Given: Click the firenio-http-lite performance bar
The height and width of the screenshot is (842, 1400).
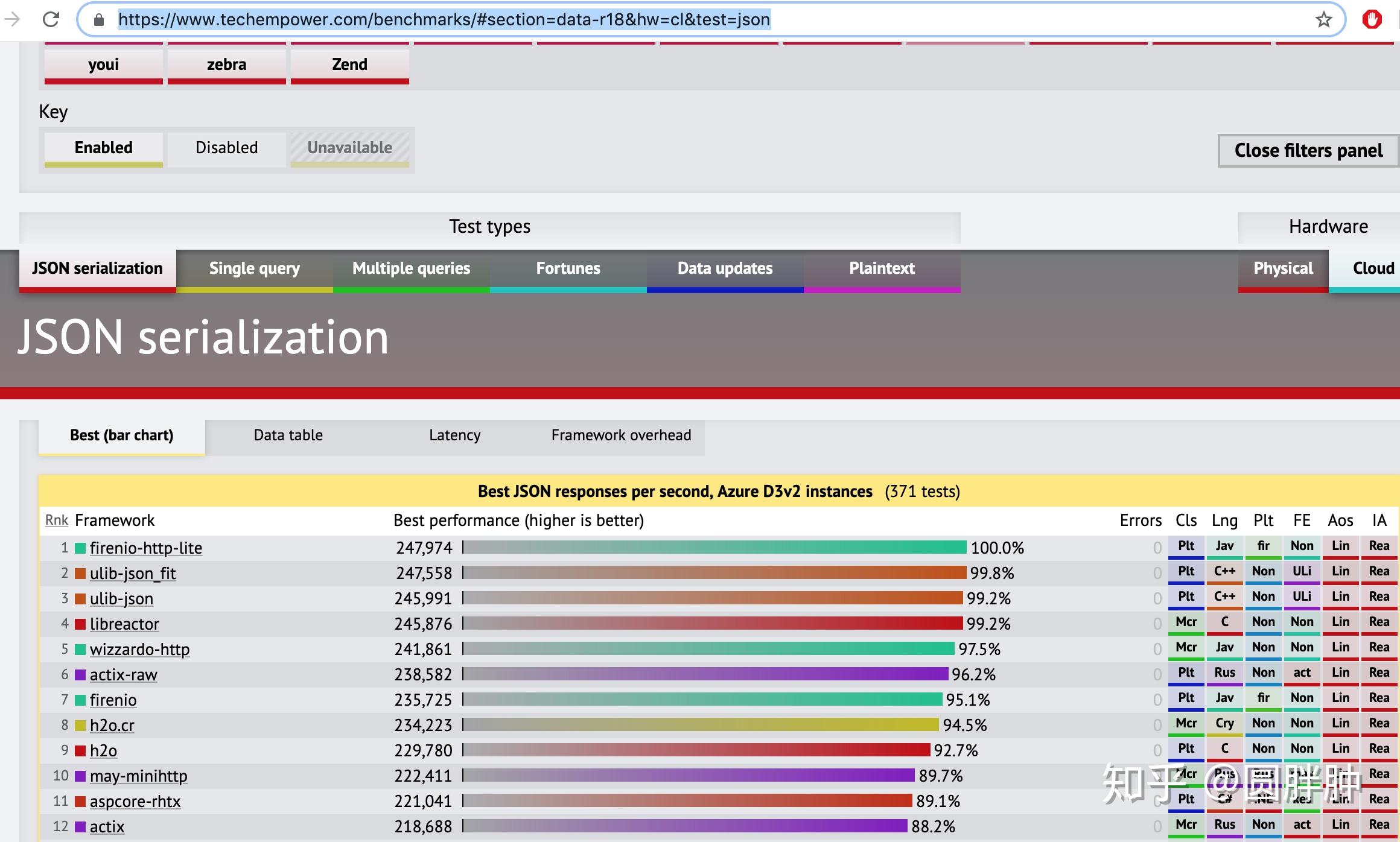Looking at the screenshot, I should pos(715,548).
